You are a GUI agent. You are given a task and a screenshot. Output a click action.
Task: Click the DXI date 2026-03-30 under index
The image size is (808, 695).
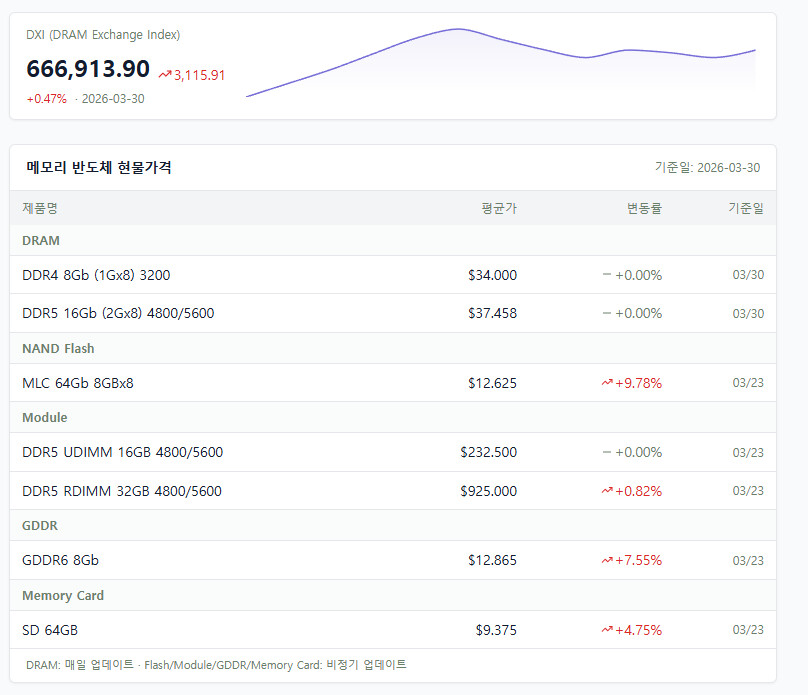113,99
